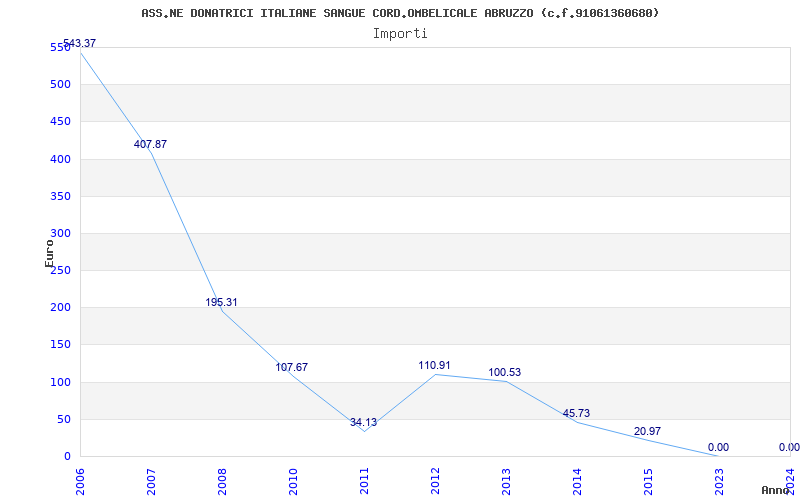Click the 2006 year label on x-axis
The width and height of the screenshot is (800, 500).
tap(80, 481)
